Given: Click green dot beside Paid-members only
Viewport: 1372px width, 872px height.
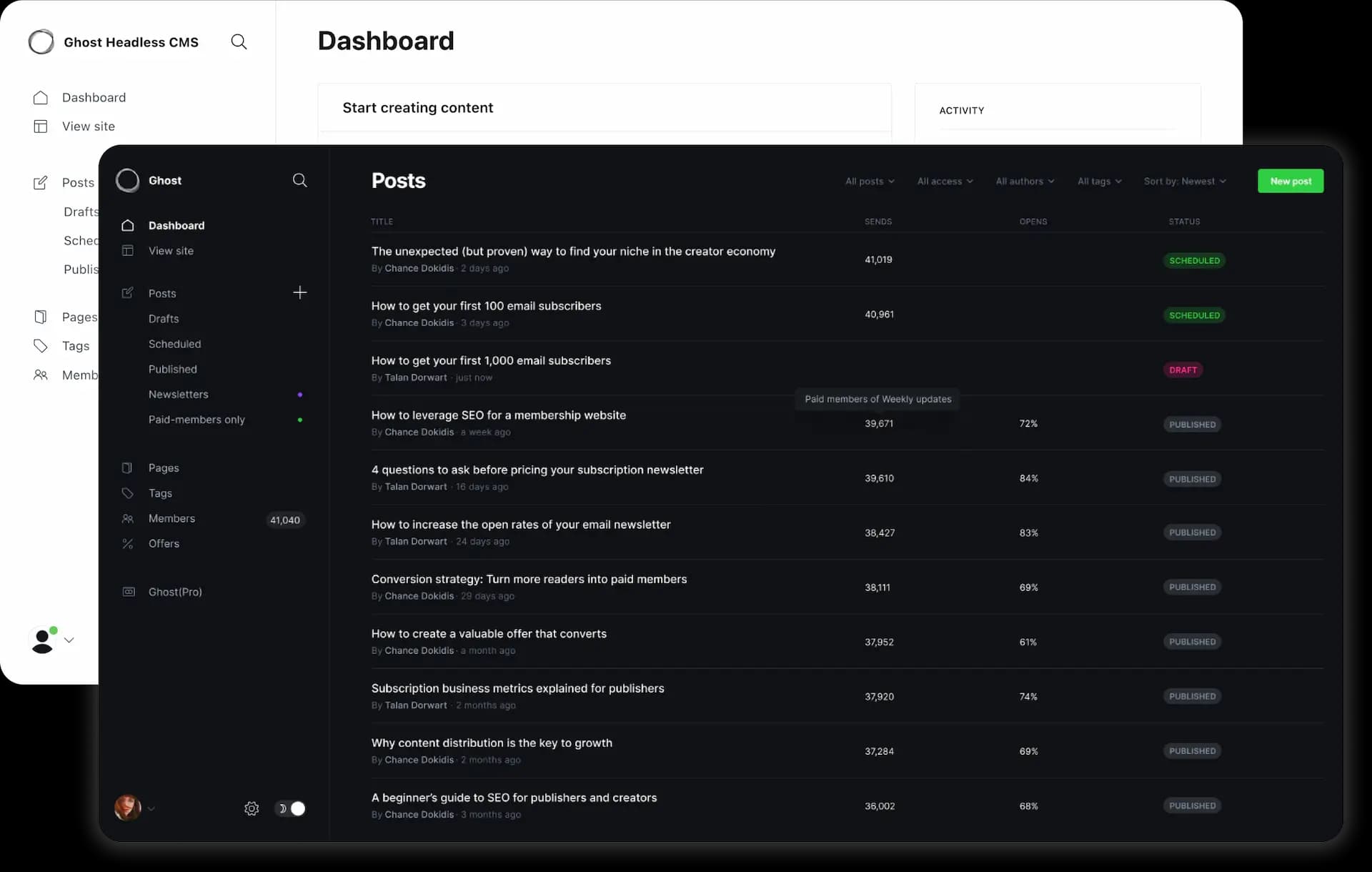Looking at the screenshot, I should (x=300, y=420).
